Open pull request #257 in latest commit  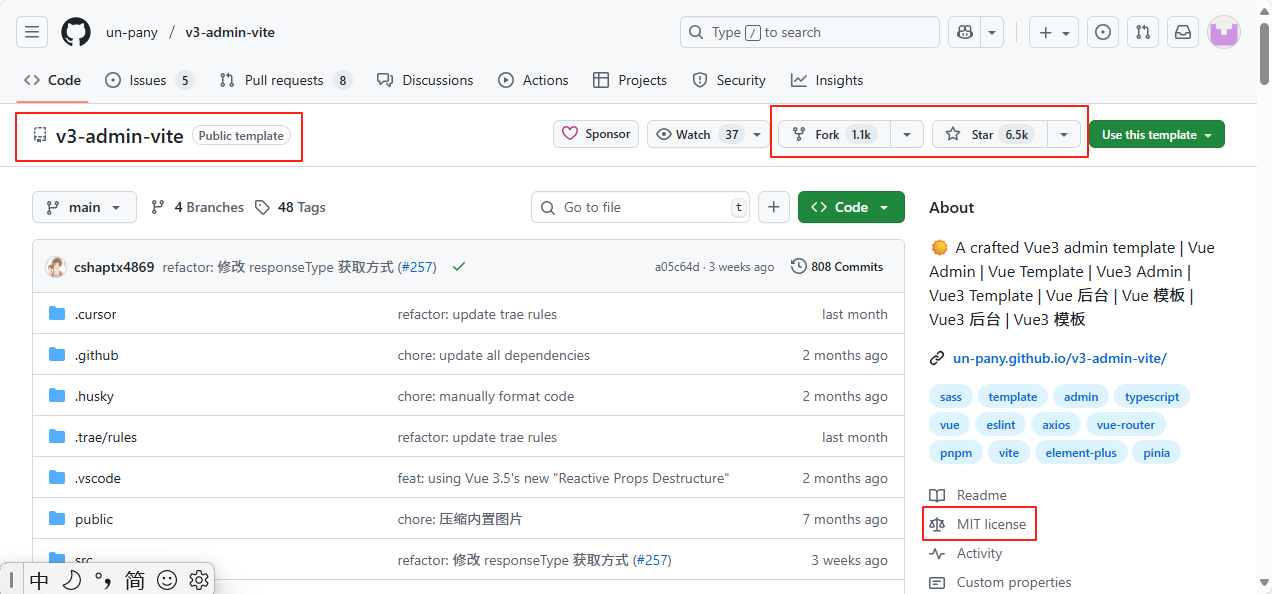[x=417, y=267]
